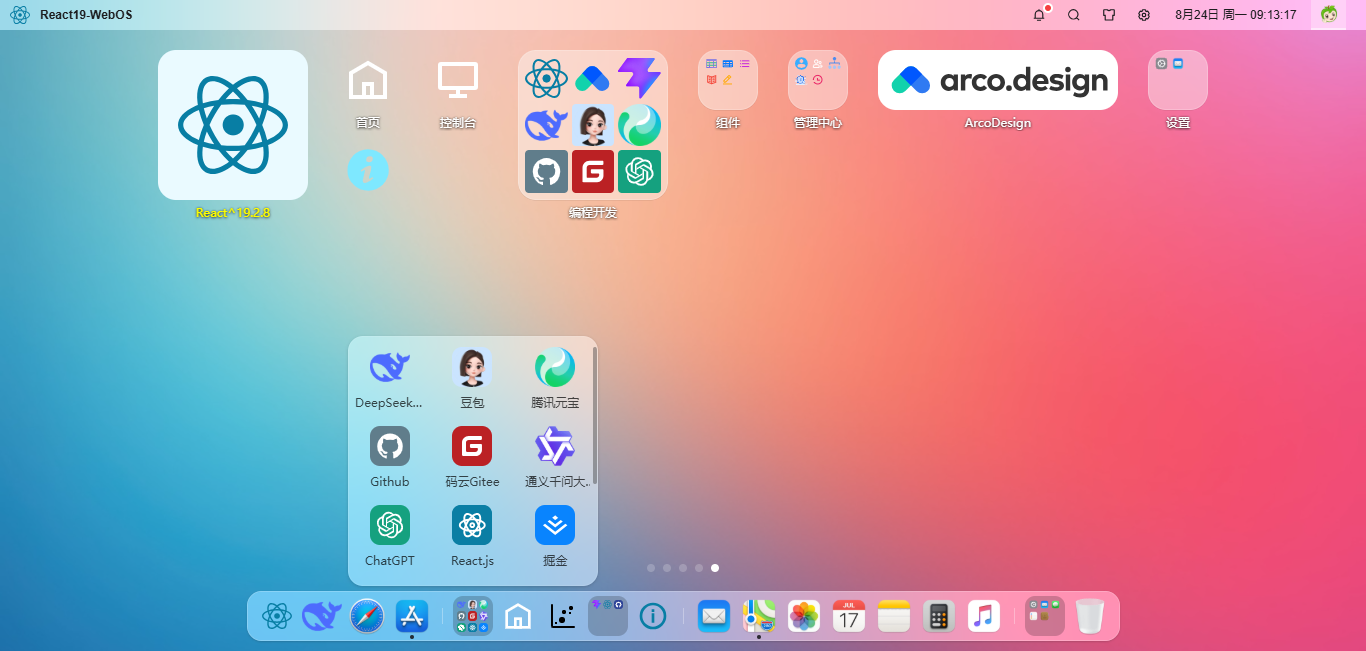Click the user avatar in top bar
Image resolution: width=1366 pixels, height=651 pixels.
click(1329, 14)
